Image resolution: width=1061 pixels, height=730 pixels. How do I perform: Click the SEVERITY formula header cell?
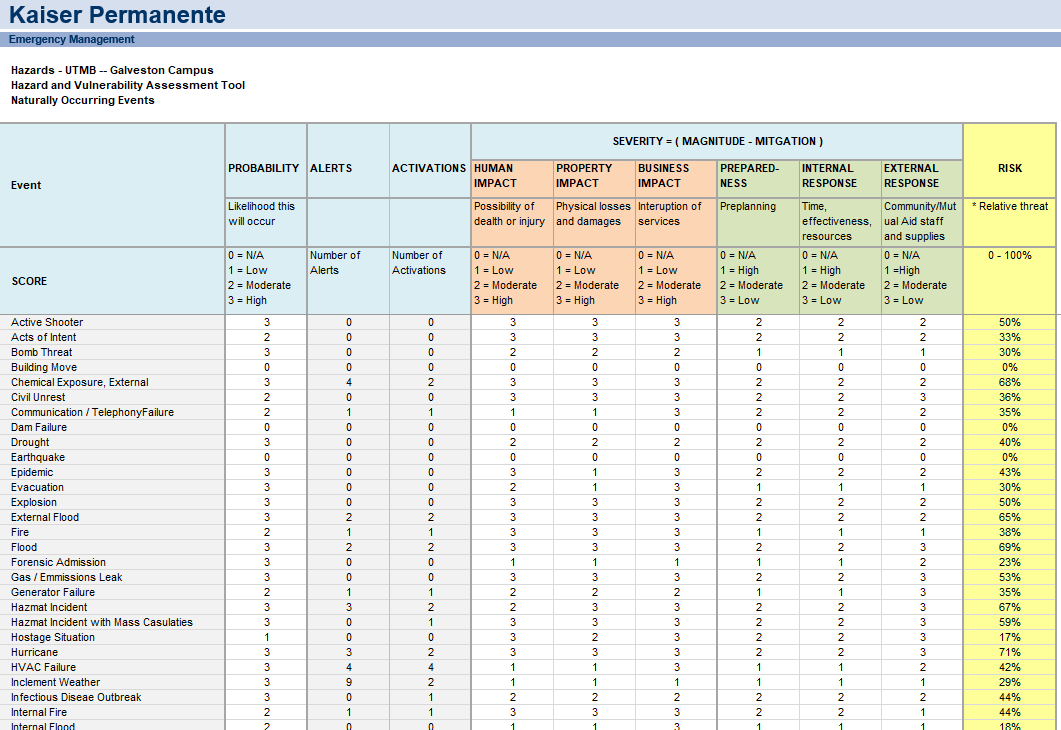717,142
